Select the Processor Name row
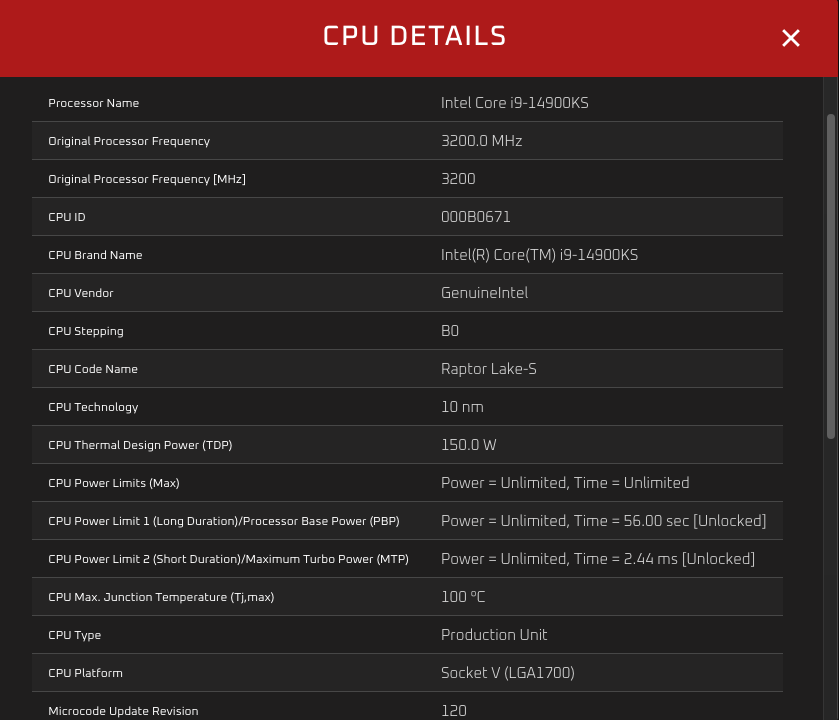The width and height of the screenshot is (839, 720). (407, 103)
